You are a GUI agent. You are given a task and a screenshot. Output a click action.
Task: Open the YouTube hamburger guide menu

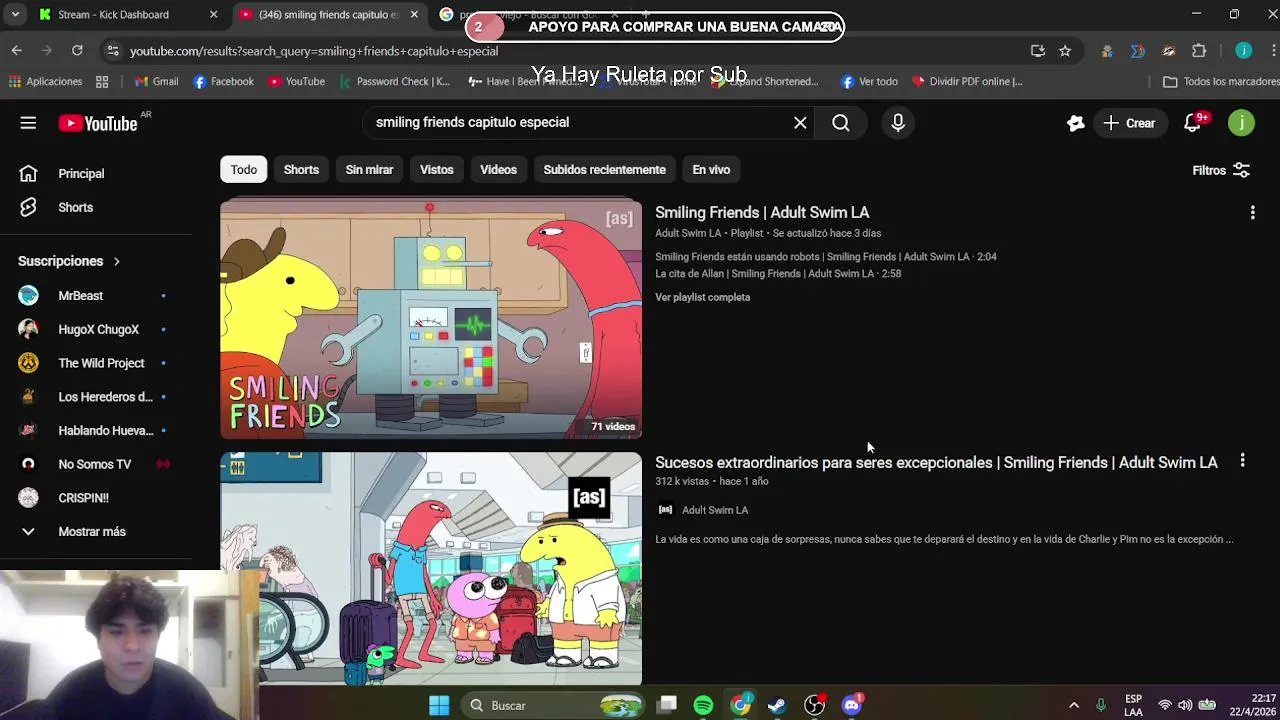pyautogui.click(x=28, y=123)
